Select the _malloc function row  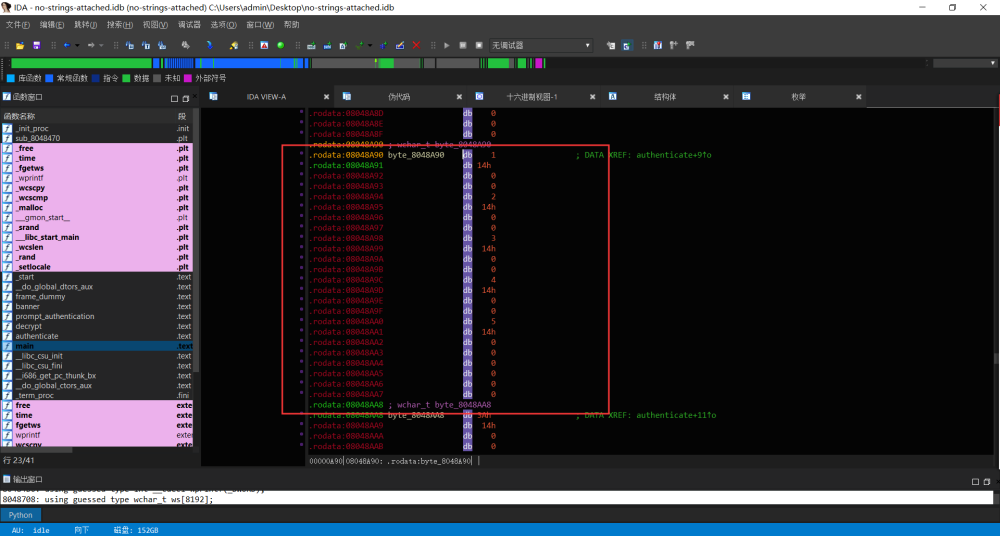(x=97, y=207)
